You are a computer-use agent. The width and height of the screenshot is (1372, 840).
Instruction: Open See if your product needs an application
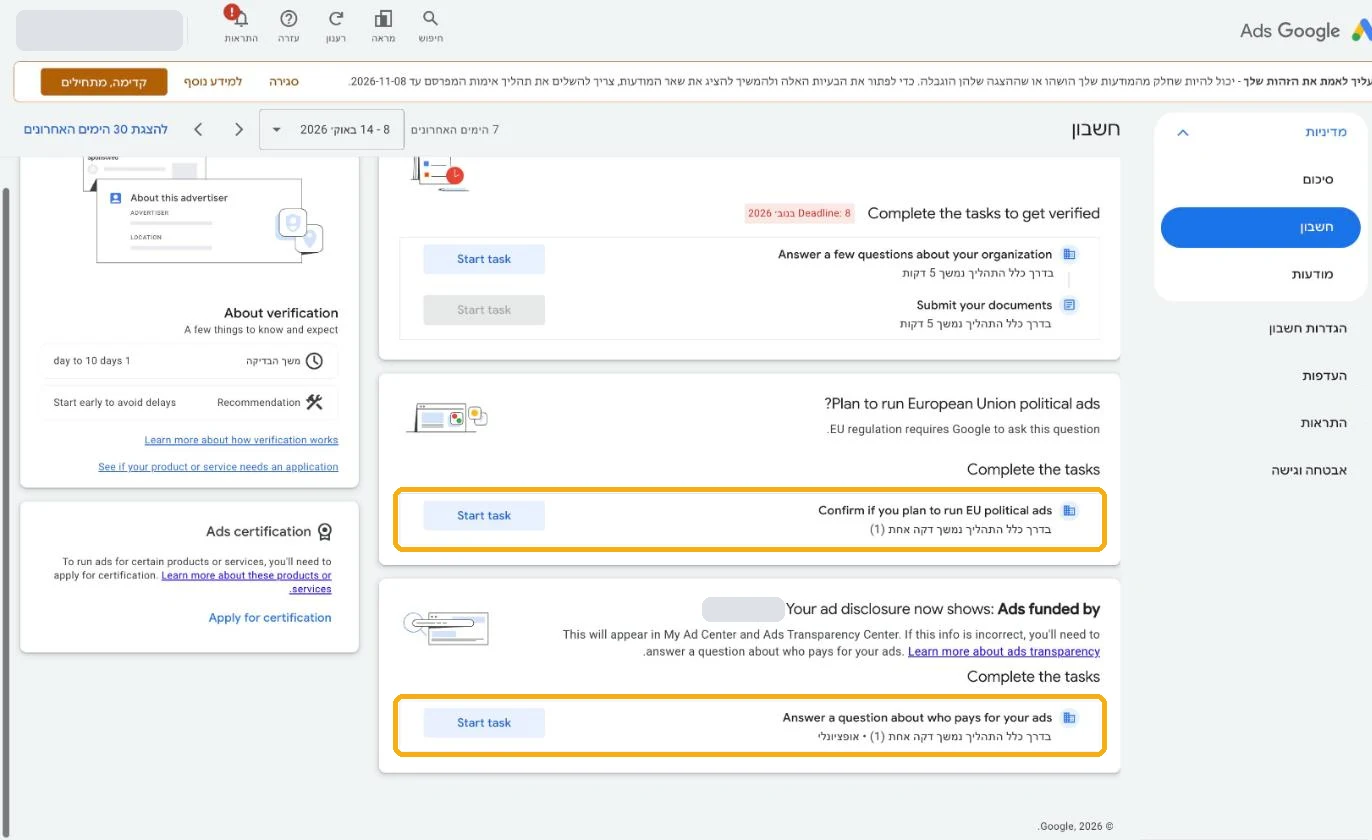coord(218,467)
